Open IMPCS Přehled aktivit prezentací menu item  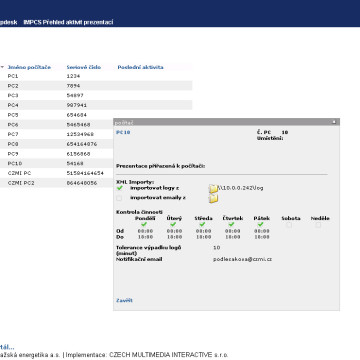pyautogui.click(x=68, y=22)
